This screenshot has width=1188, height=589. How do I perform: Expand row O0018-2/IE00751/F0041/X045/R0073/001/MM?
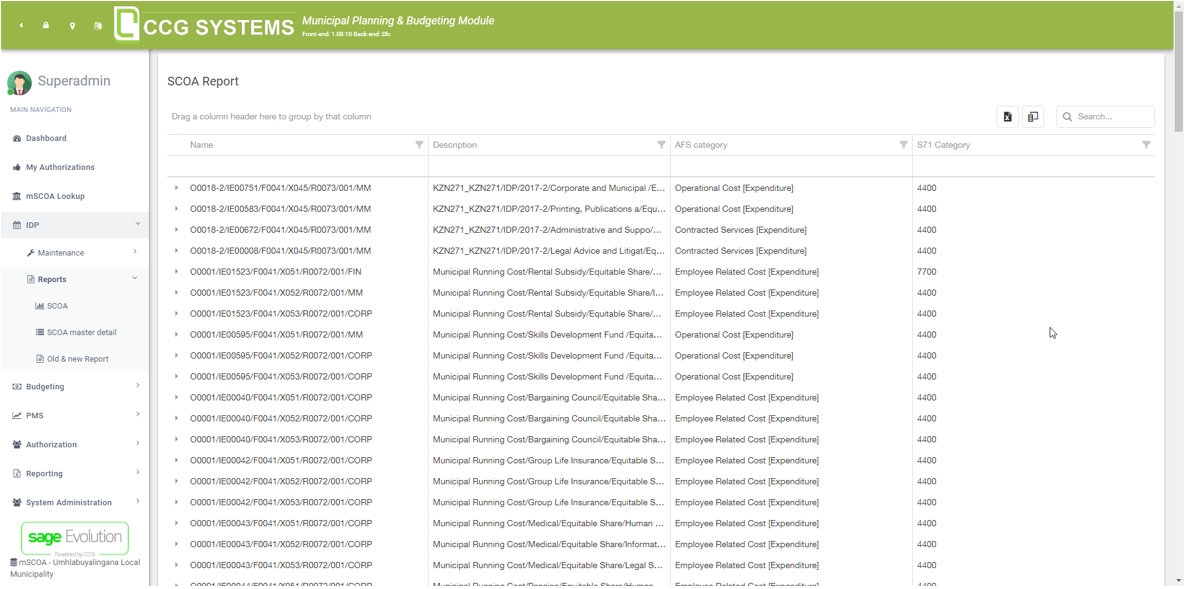[x=177, y=188]
